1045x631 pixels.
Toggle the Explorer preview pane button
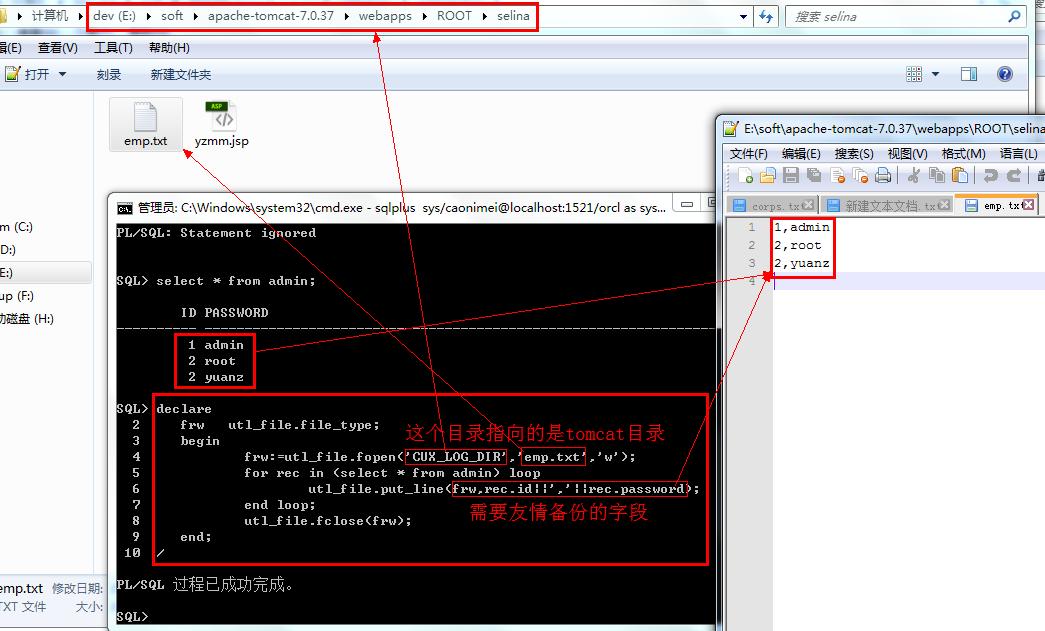[968, 74]
